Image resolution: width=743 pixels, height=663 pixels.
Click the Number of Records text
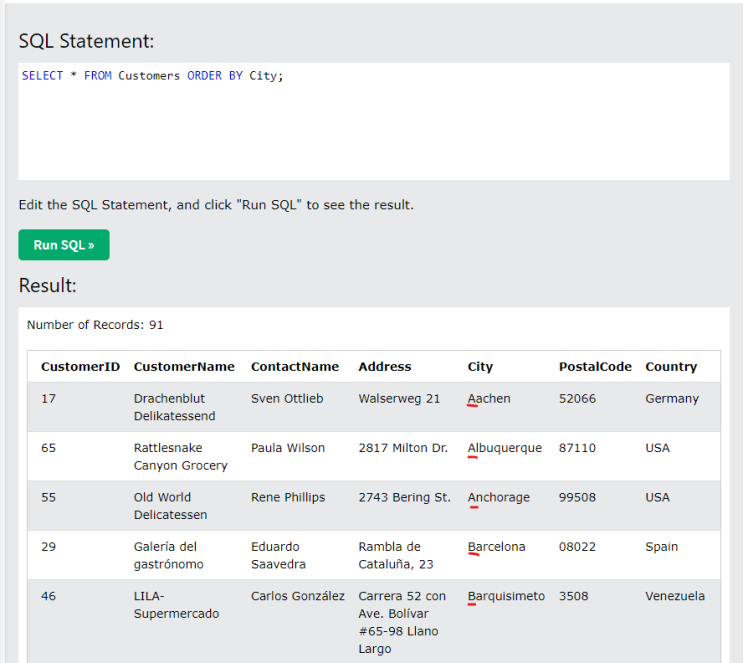[95, 325]
